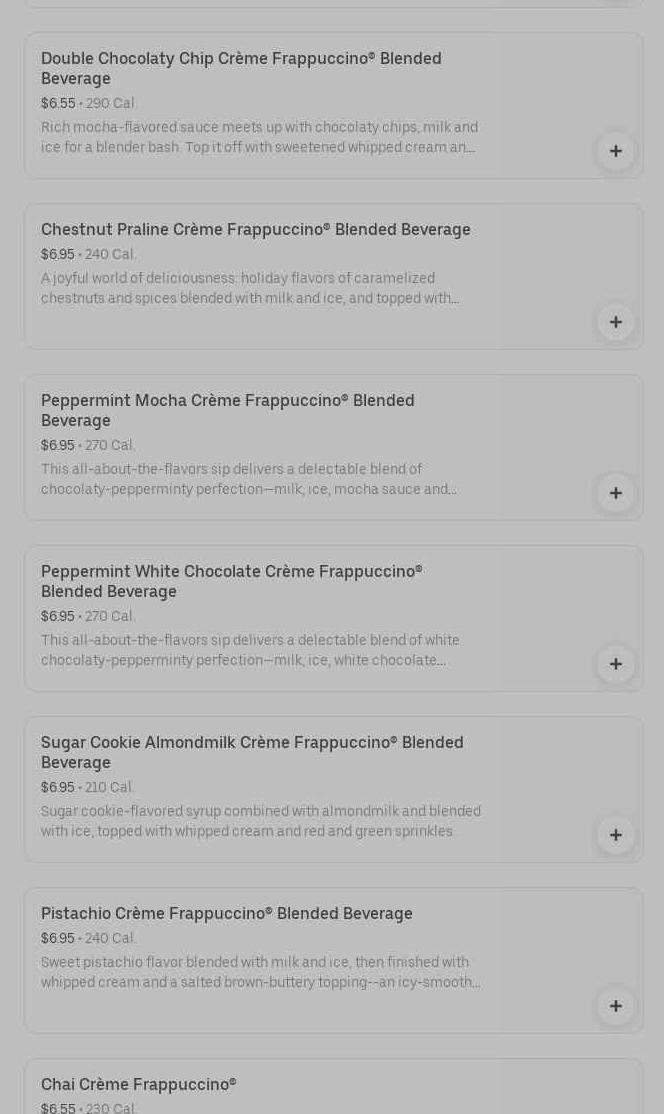664x1114 pixels.
Task: Click the Rich mocha-flavored sauce description text
Action: pos(259,137)
